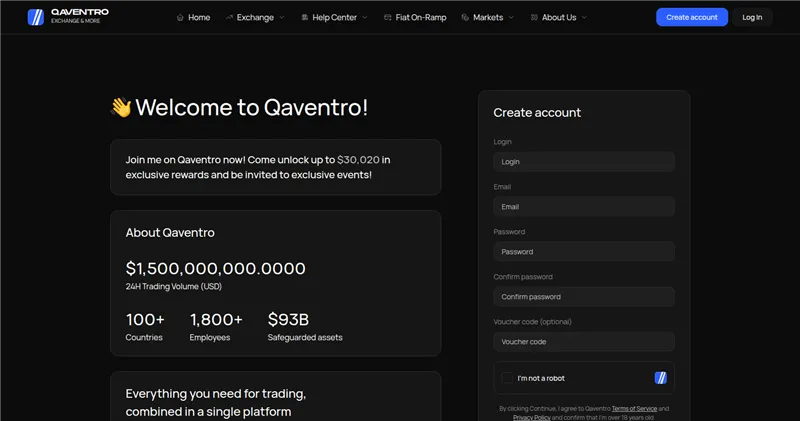This screenshot has width=800, height=421.
Task: Click the Qaventro striped logo icon
Action: click(x=36, y=17)
